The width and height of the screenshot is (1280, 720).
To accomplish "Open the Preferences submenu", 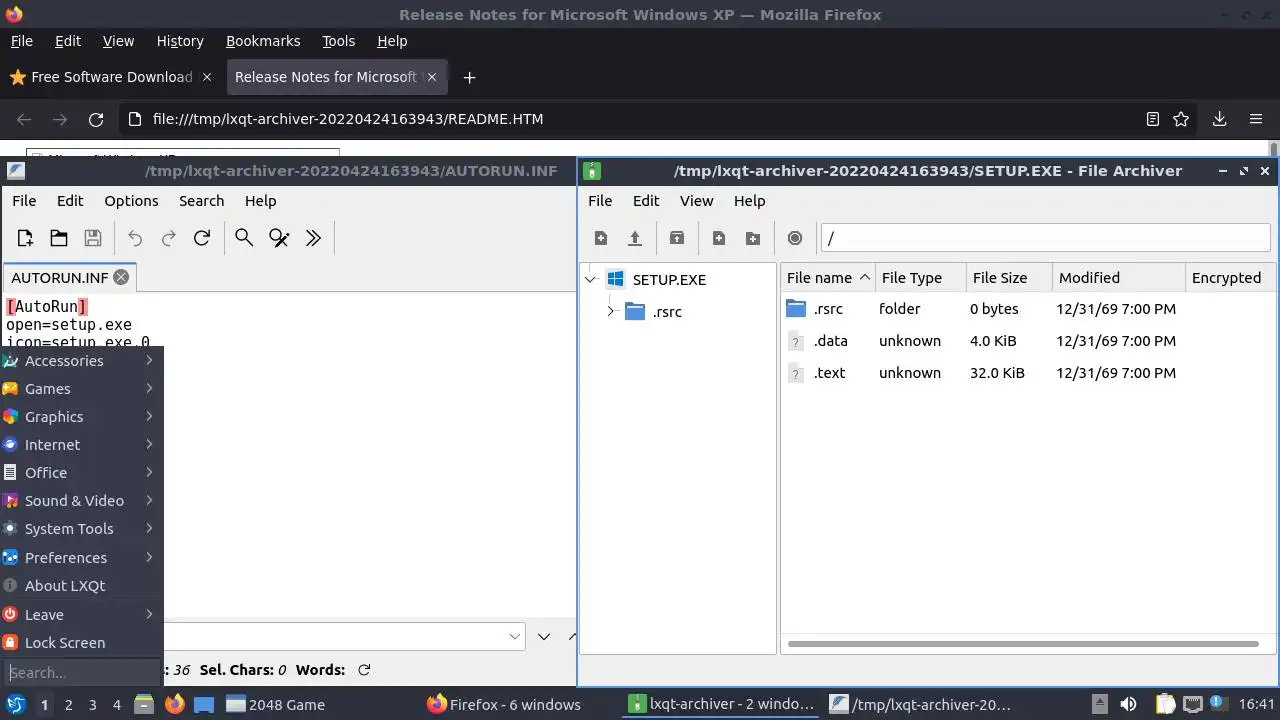I will [82, 558].
